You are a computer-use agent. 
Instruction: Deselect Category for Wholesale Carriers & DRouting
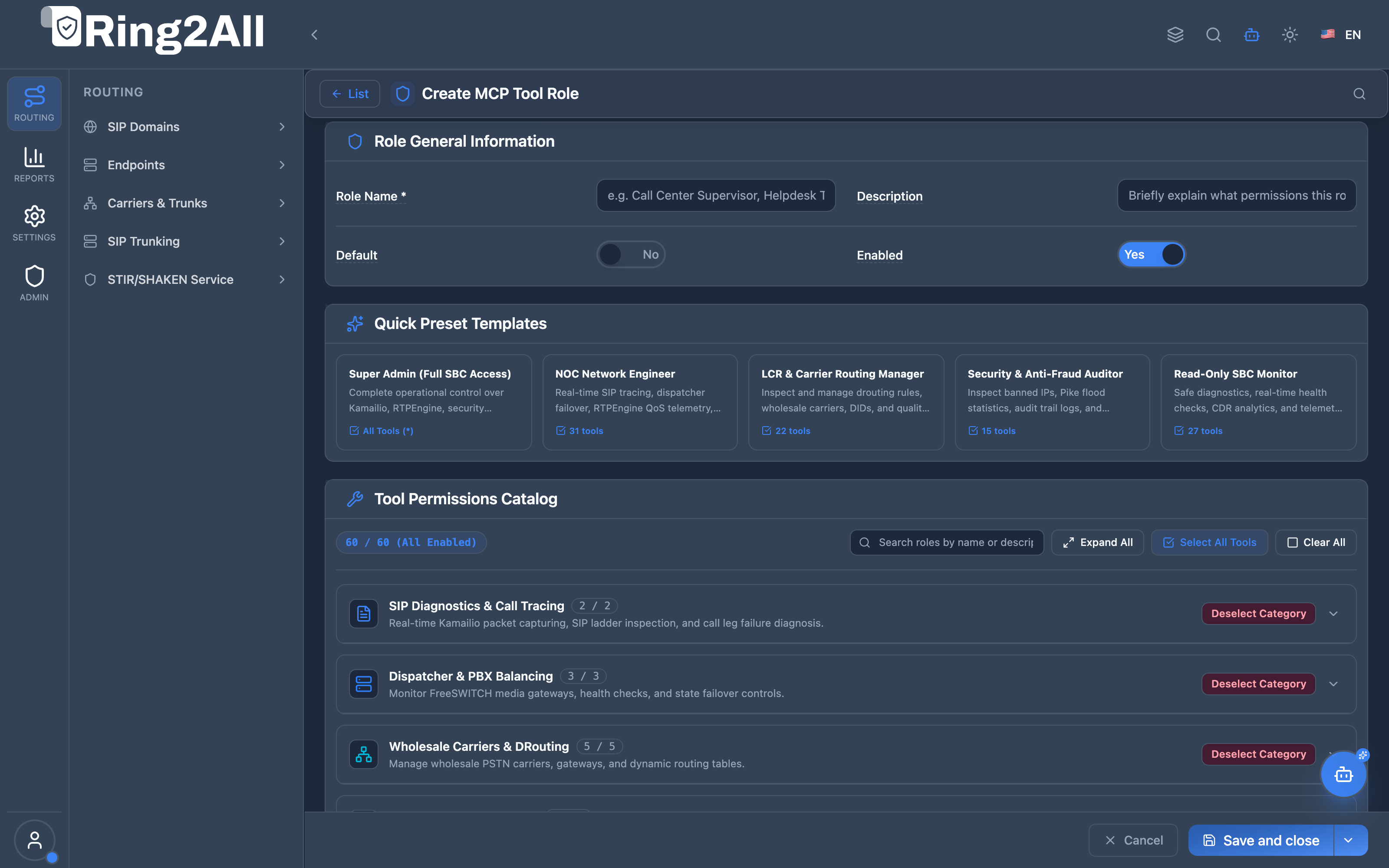(1258, 754)
